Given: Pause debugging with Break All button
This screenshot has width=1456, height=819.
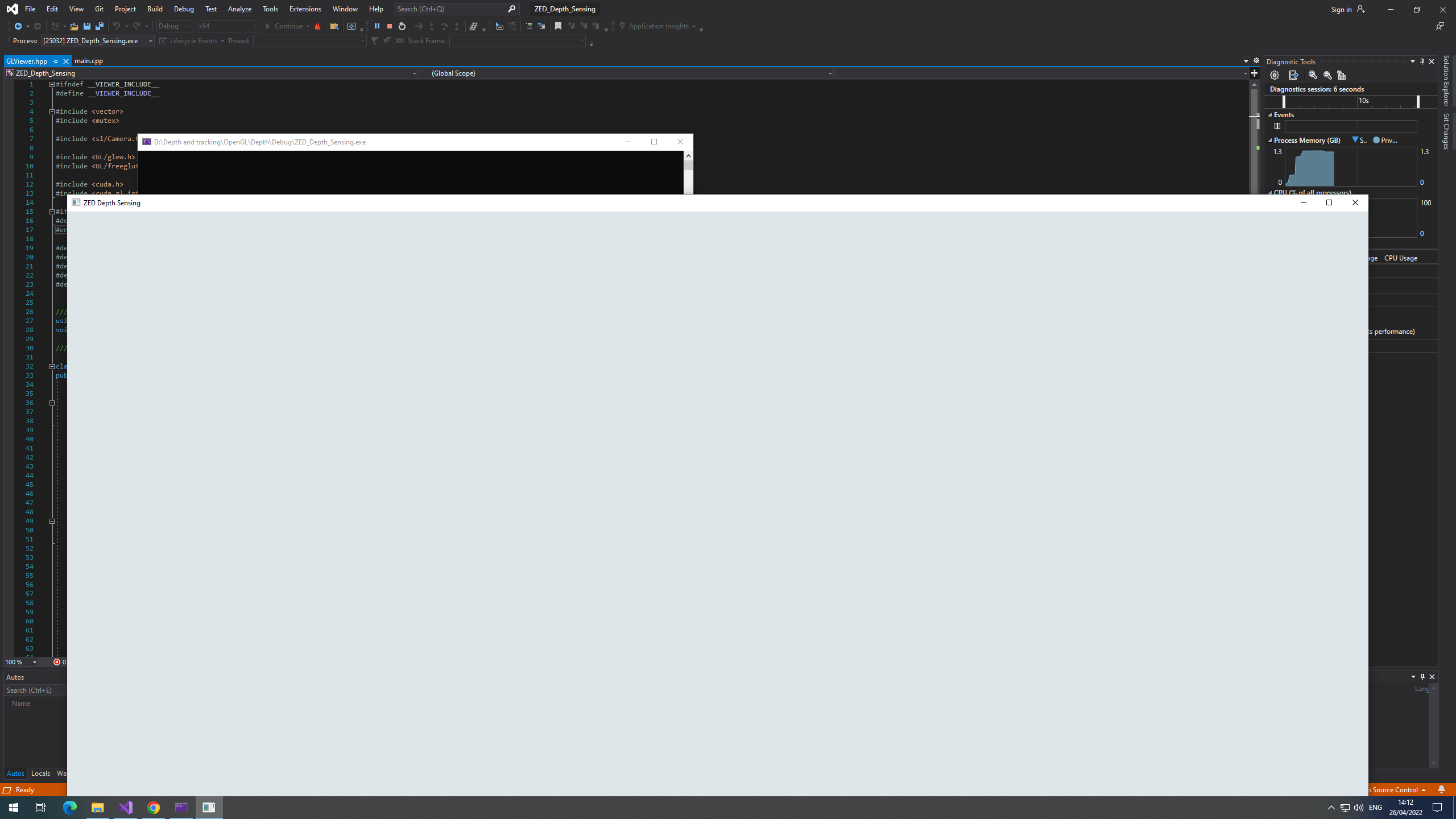Looking at the screenshot, I should [377, 26].
